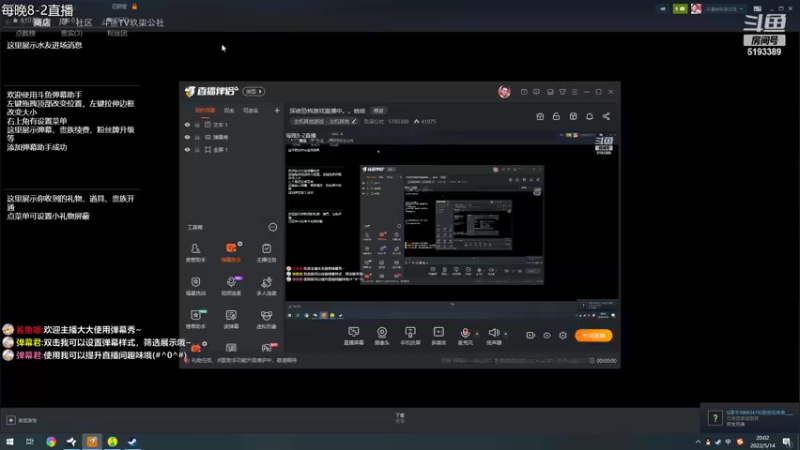
Task: Toggle visibility of 弹幕秀 source
Action: [x=187, y=137]
